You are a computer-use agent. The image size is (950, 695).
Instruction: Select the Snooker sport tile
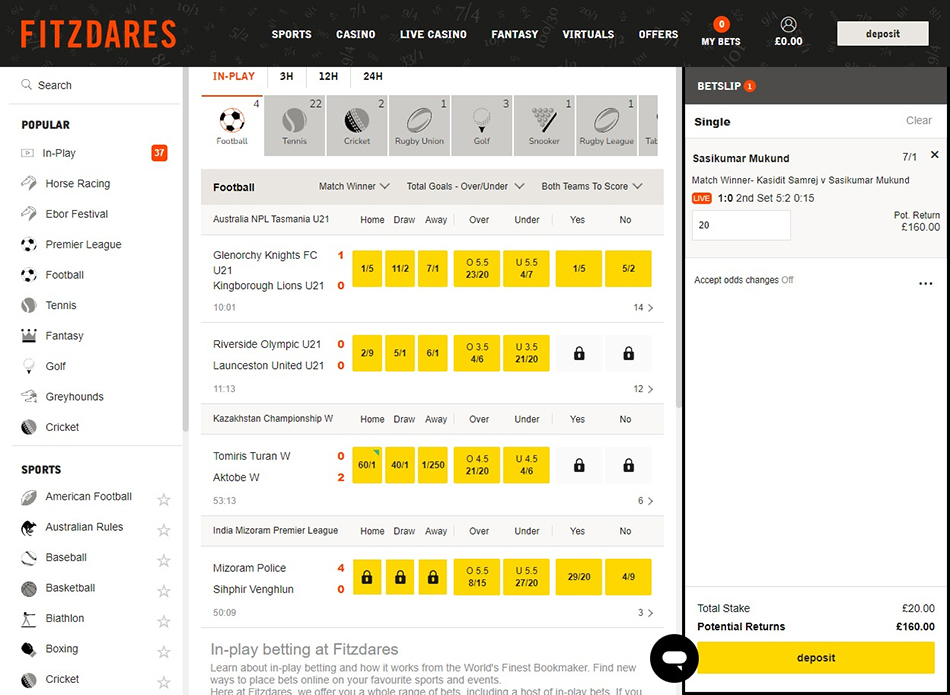click(x=544, y=125)
